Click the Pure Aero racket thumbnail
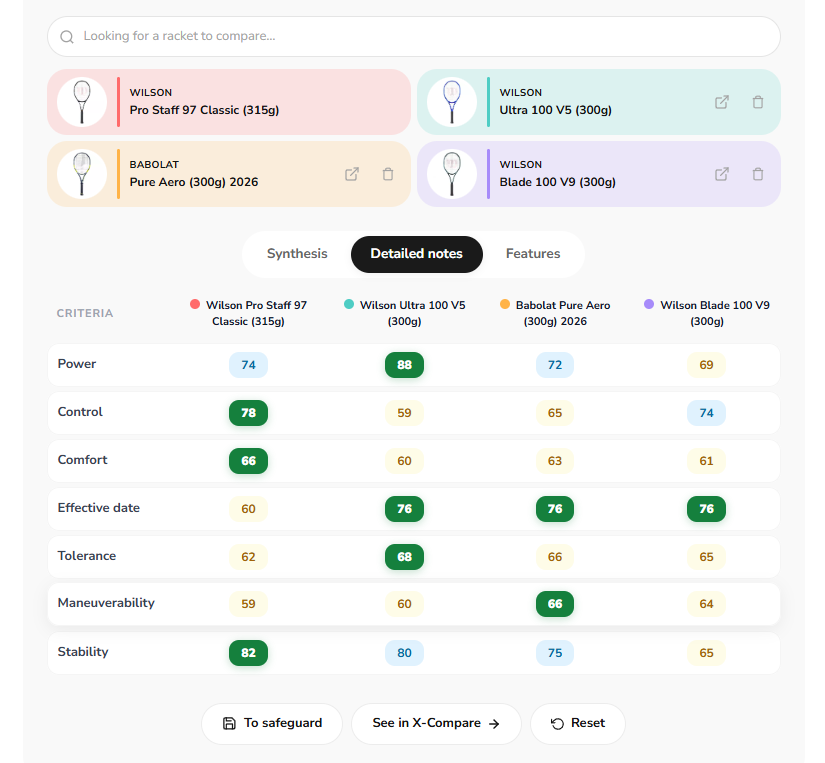The image size is (825, 763). pos(82,174)
